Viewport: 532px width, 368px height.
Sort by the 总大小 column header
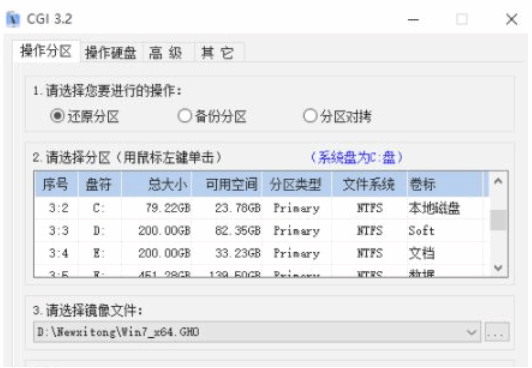[156, 185]
